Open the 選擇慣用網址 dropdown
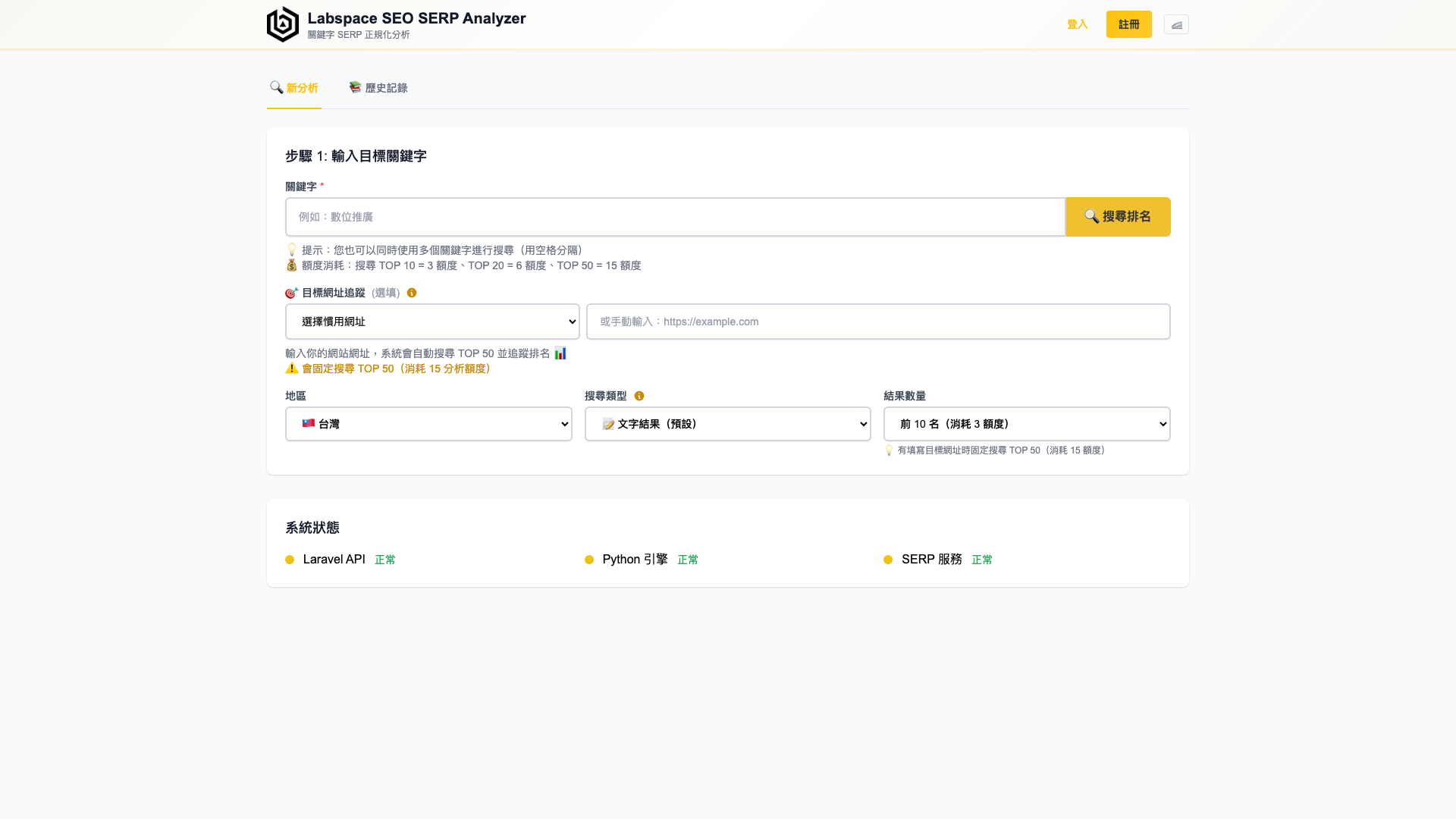This screenshot has width=1456, height=819. (431, 321)
